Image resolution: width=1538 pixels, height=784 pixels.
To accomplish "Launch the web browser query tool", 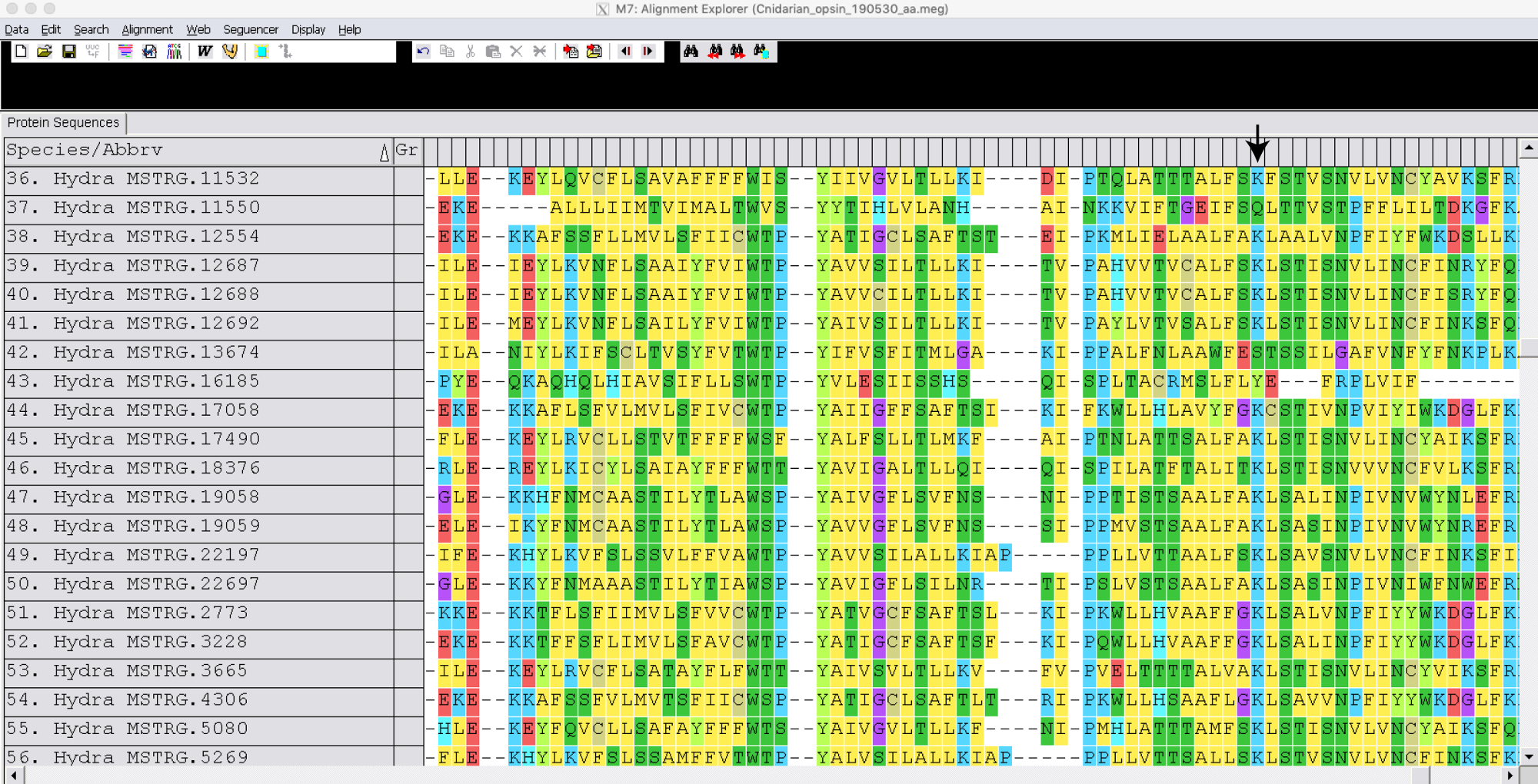I will click(150, 51).
